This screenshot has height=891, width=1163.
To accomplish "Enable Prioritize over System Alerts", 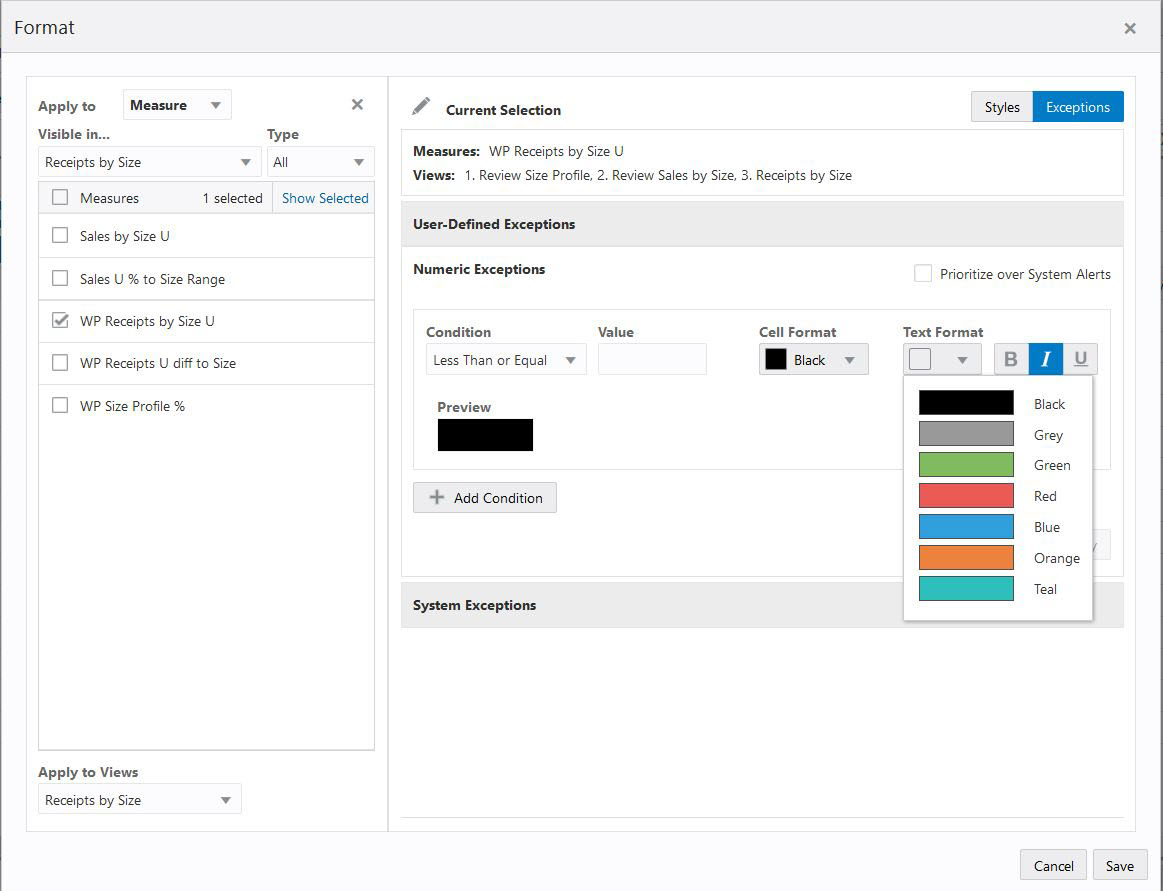I will click(x=923, y=274).
